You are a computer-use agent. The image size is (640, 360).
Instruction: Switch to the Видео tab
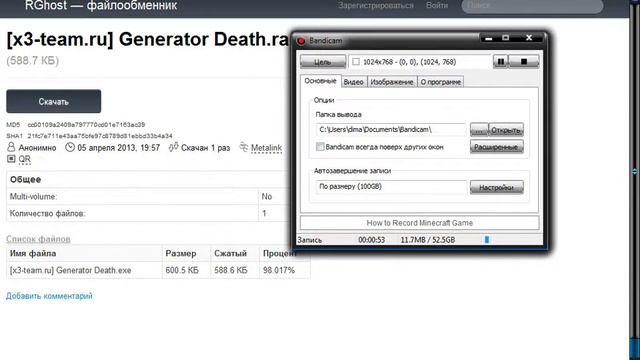tap(353, 82)
